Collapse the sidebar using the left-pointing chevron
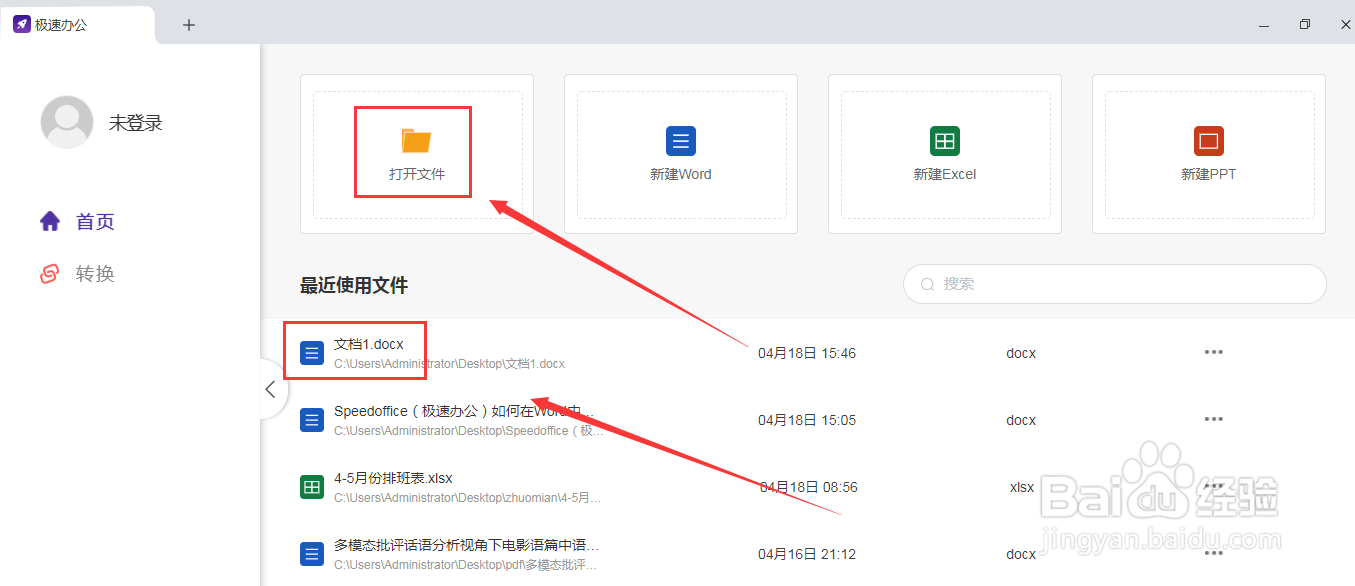Image resolution: width=1355 pixels, height=586 pixels. click(270, 389)
